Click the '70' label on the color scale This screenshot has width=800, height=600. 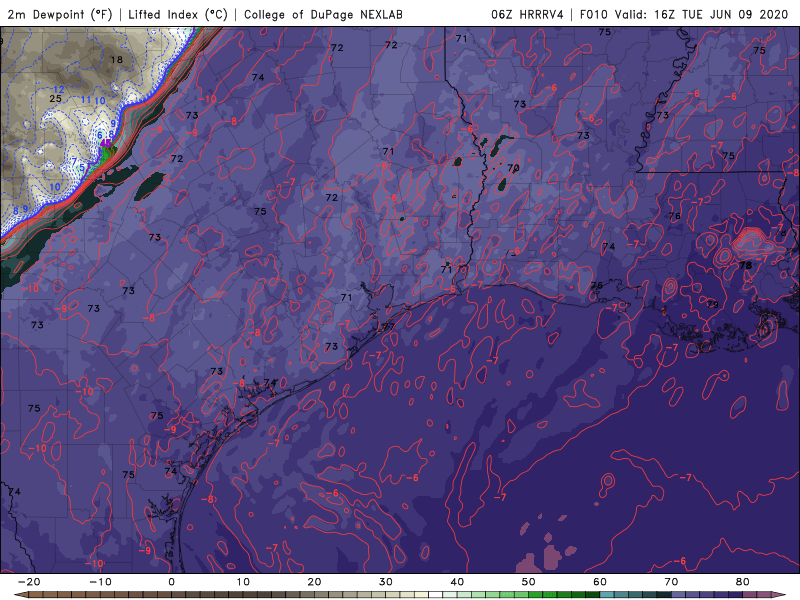coord(671,582)
